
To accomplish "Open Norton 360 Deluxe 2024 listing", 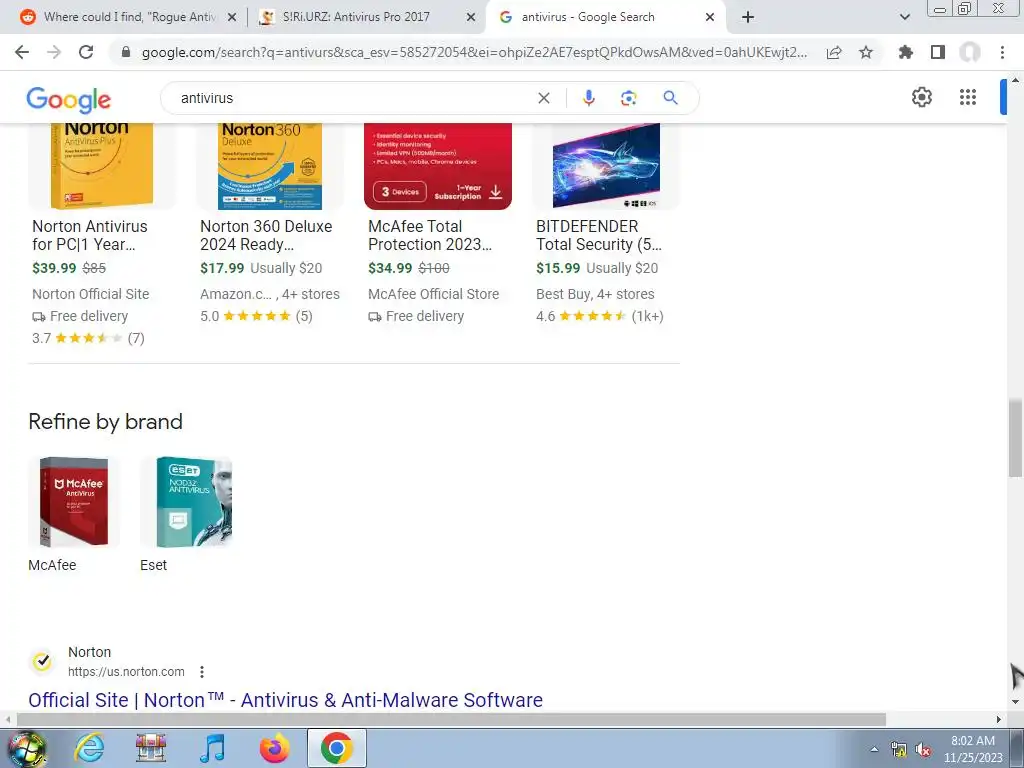I will click(x=266, y=235).
